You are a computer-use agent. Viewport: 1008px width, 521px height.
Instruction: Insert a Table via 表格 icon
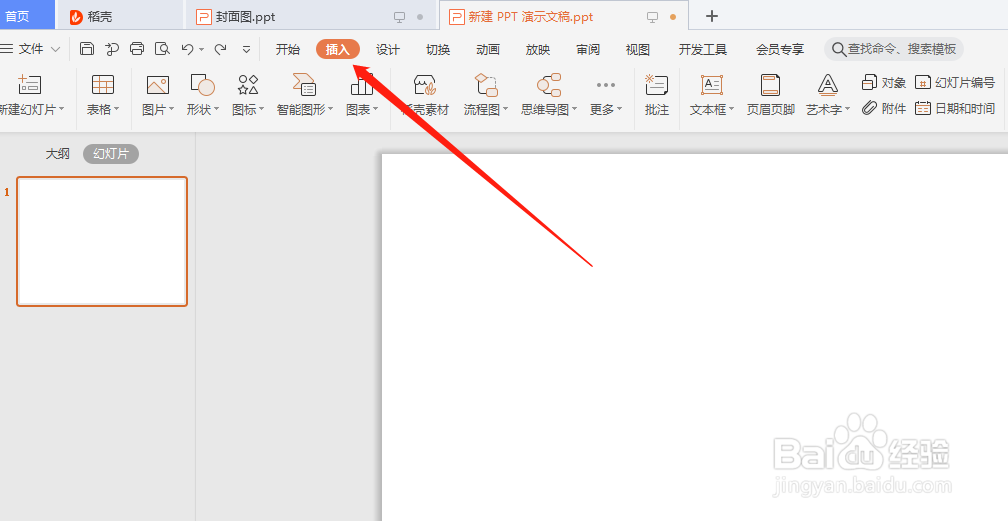coord(103,84)
